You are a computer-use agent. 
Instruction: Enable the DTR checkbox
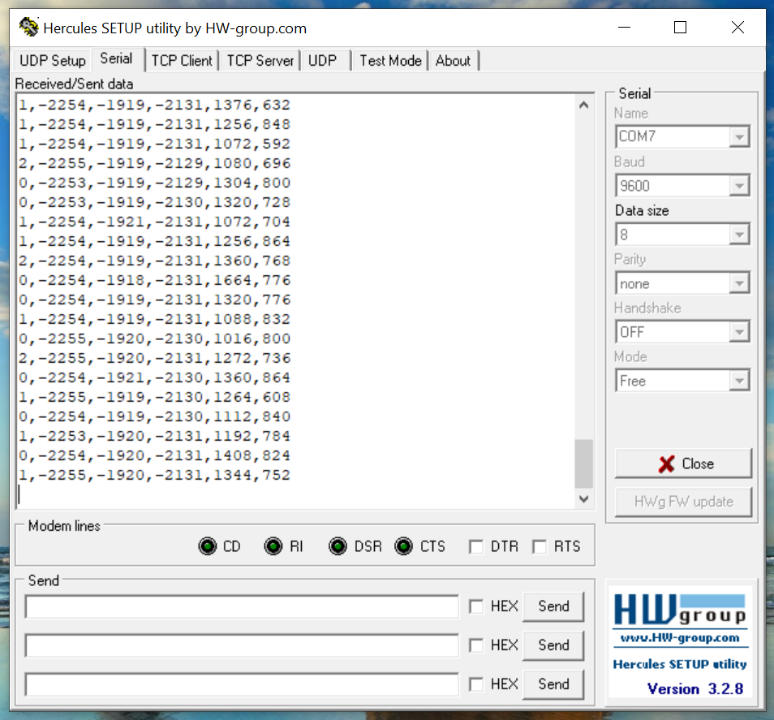[476, 547]
